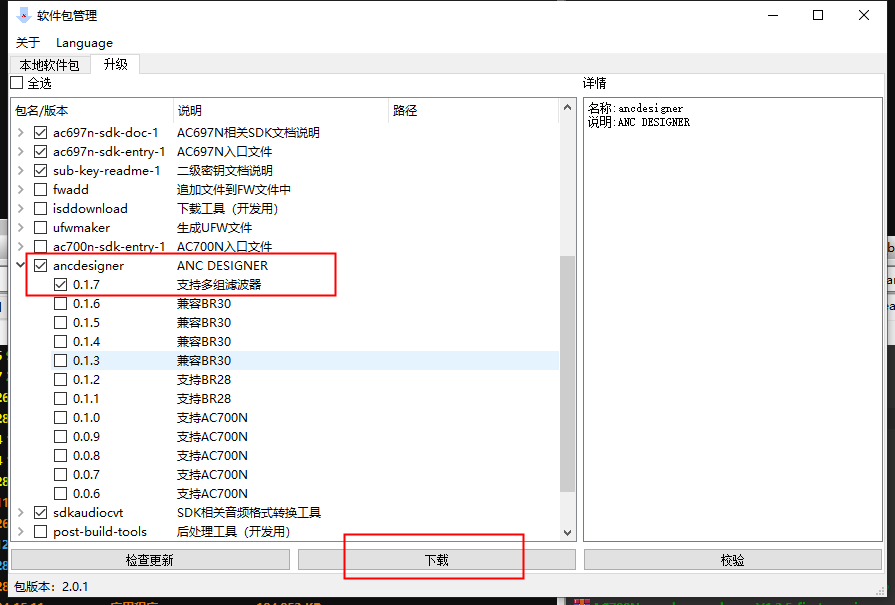The width and height of the screenshot is (895, 605).
Task: Expand the isddownload tree node
Action: [x=21, y=208]
